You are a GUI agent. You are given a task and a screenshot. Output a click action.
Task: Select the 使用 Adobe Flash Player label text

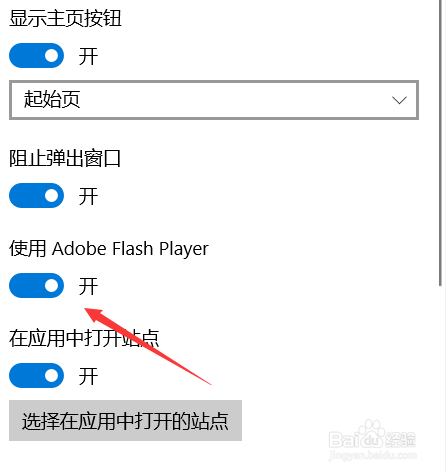109,249
